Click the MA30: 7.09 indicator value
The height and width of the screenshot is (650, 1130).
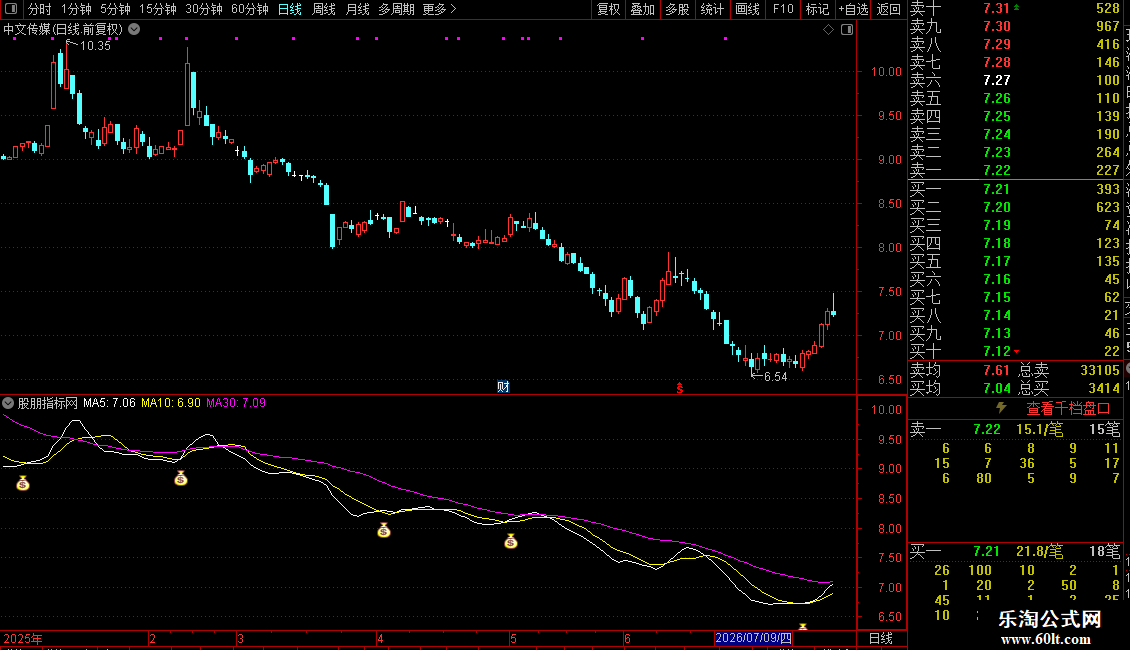[x=236, y=403]
